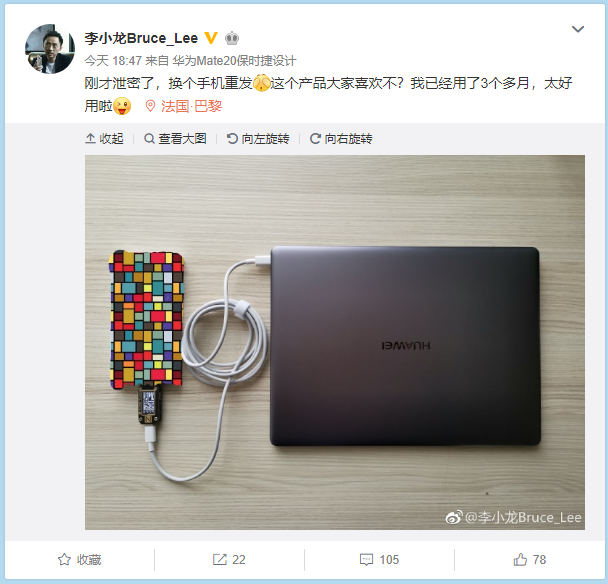Image resolution: width=608 pixels, height=584 pixels.
Task: Toggle the 收藏 star favorite
Action: pyautogui.click(x=79, y=560)
